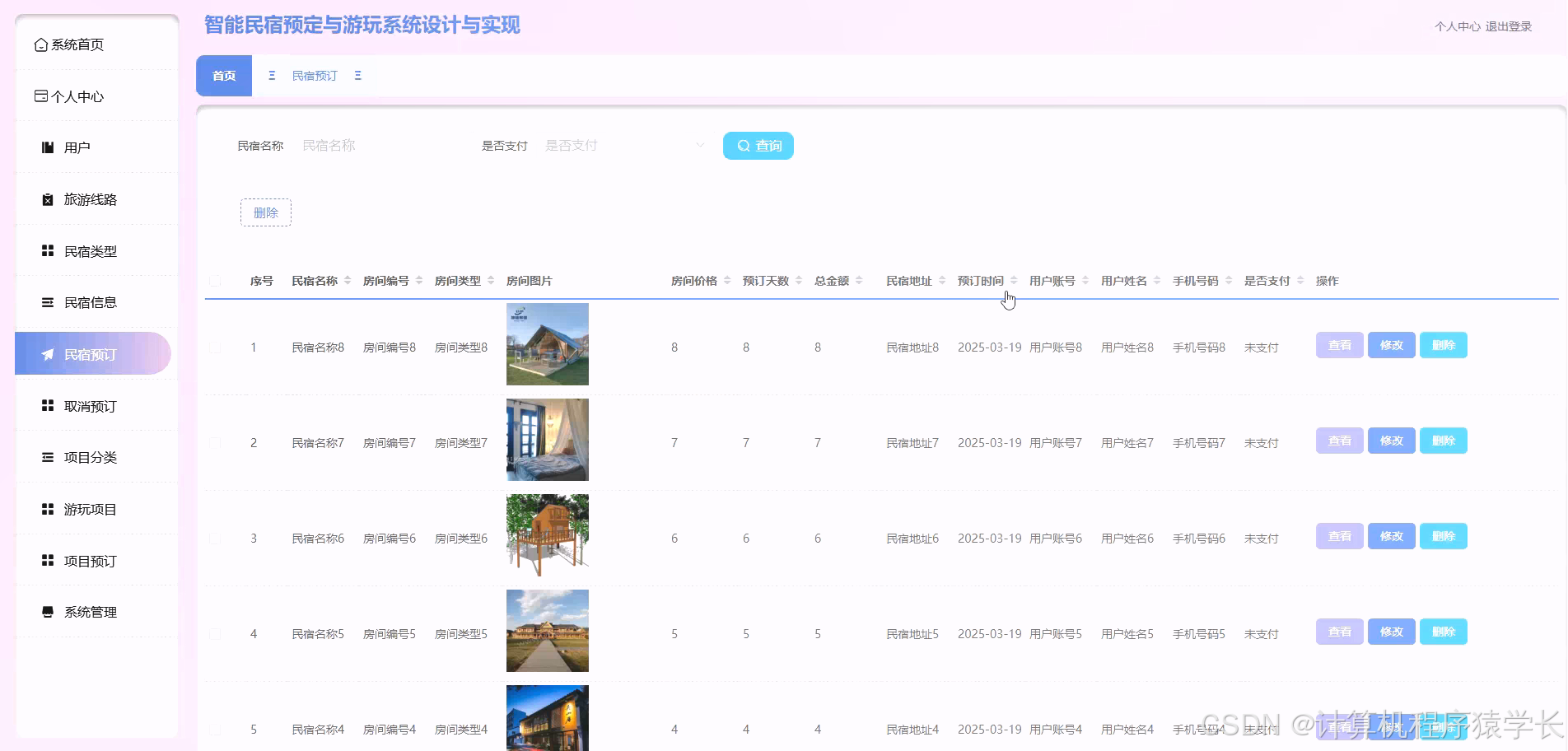1568x751 pixels.
Task: Click the 个人中心 sidebar icon
Action: pos(40,96)
